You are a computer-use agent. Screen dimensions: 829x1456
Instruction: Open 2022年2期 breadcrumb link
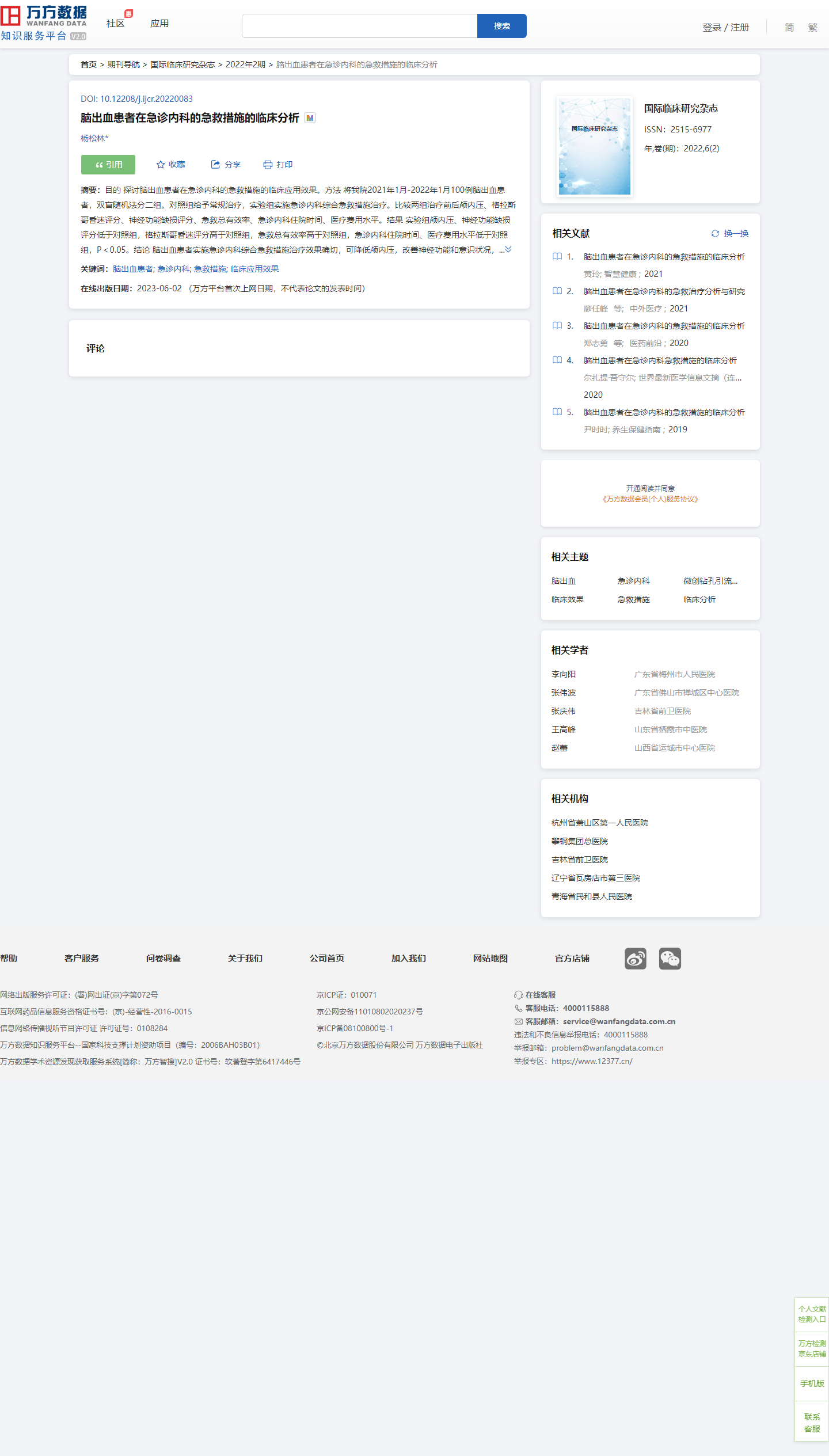click(245, 64)
